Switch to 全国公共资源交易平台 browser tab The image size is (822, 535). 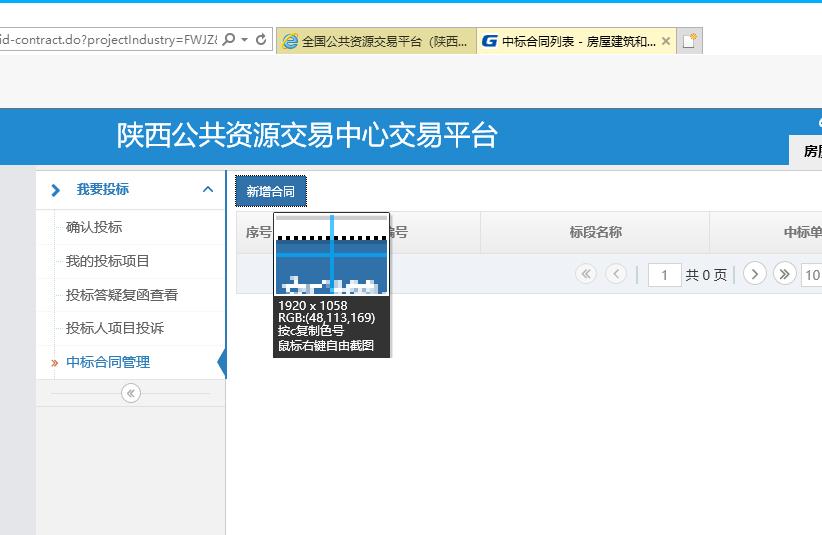(375, 41)
